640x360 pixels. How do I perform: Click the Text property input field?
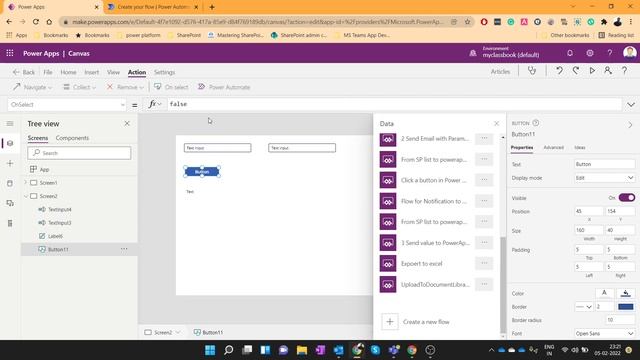(604, 164)
